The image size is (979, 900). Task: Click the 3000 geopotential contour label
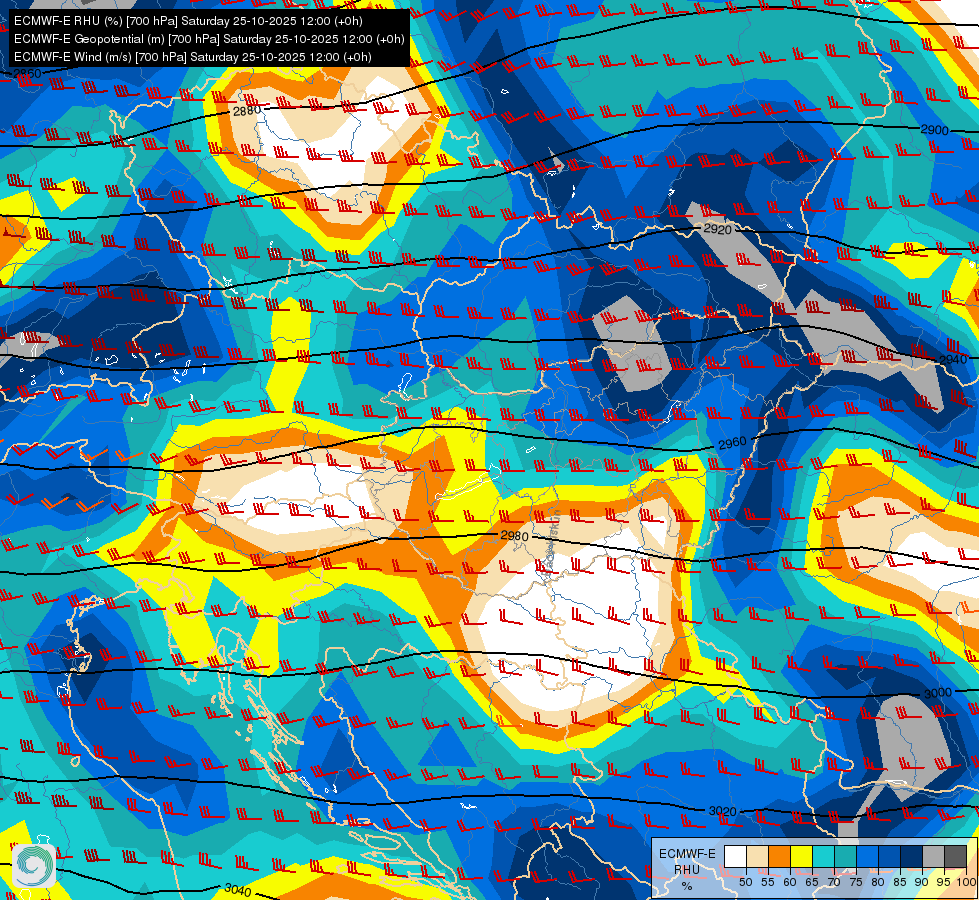[938, 693]
